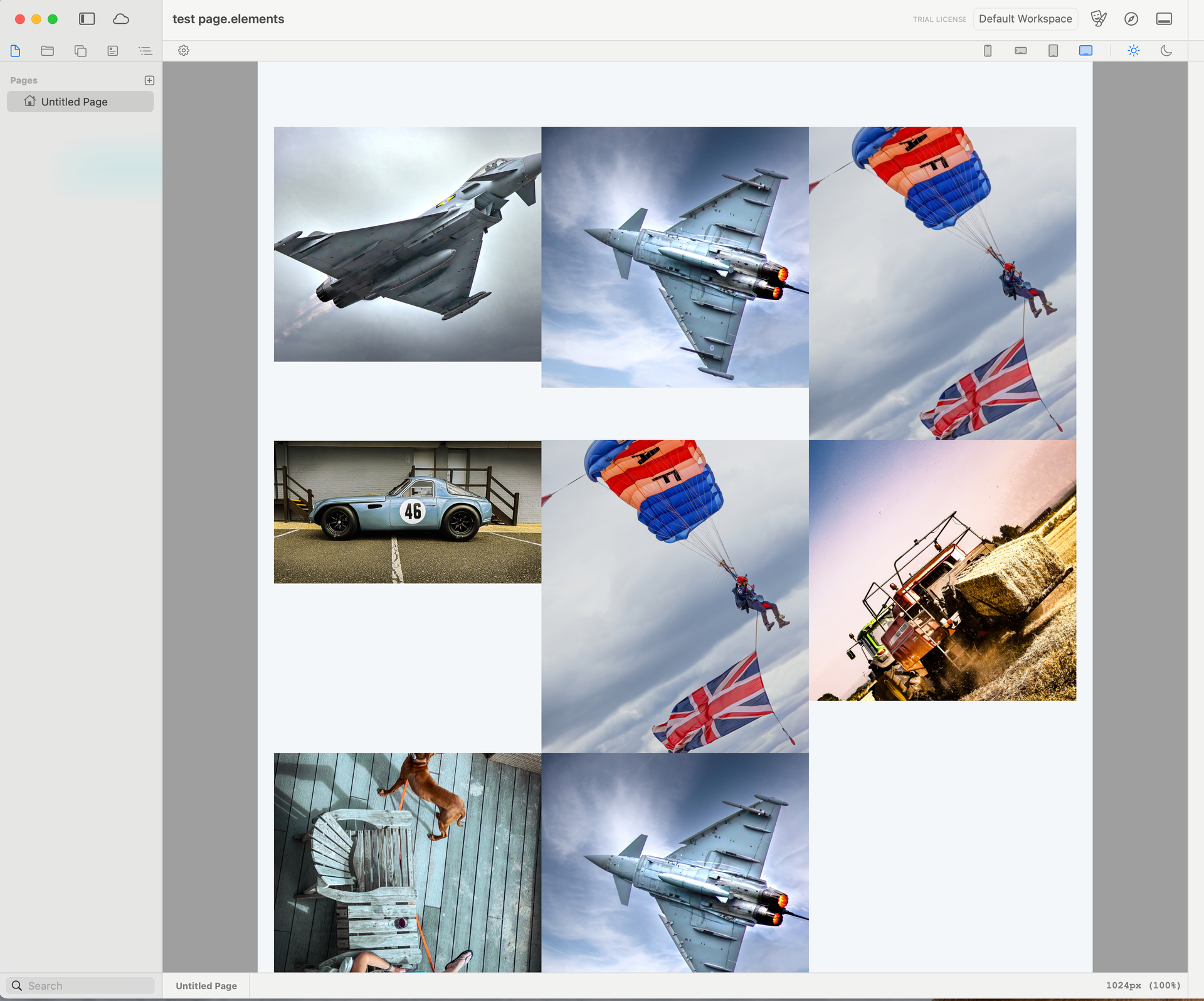Click Untitled Page tab at bottom
This screenshot has height=1001, width=1204.
(x=206, y=986)
